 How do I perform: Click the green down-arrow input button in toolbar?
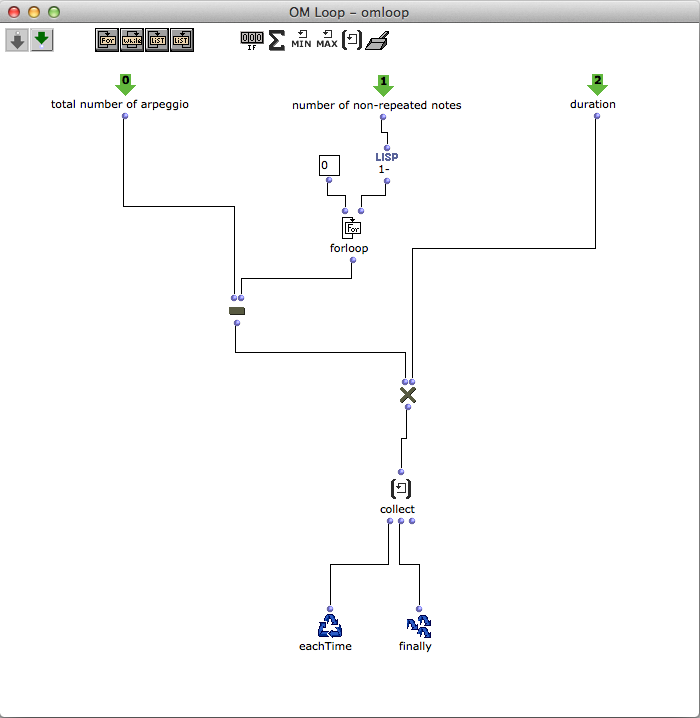(41, 40)
